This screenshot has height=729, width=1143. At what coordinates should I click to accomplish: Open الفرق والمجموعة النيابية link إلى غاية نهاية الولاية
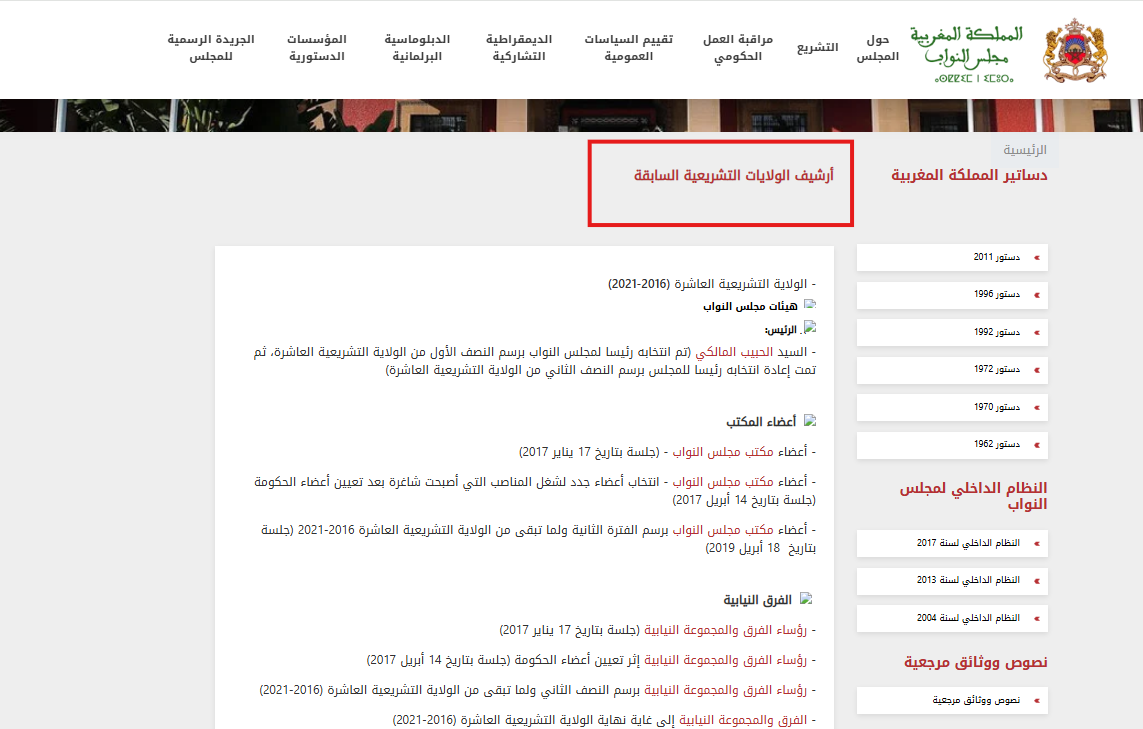[x=743, y=720]
